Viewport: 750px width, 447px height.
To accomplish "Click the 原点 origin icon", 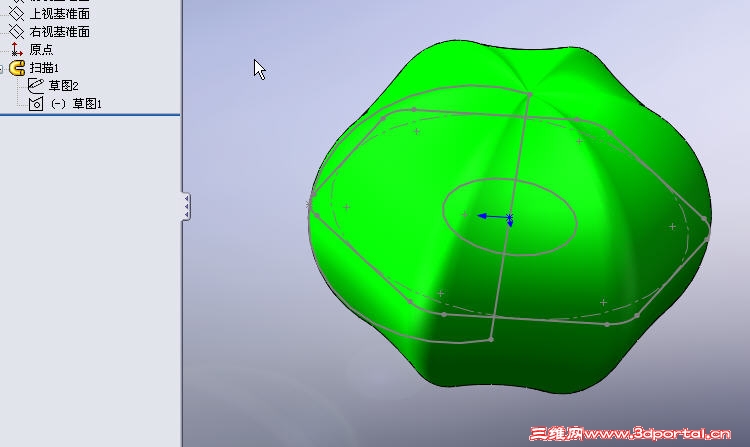I will click(x=17, y=49).
